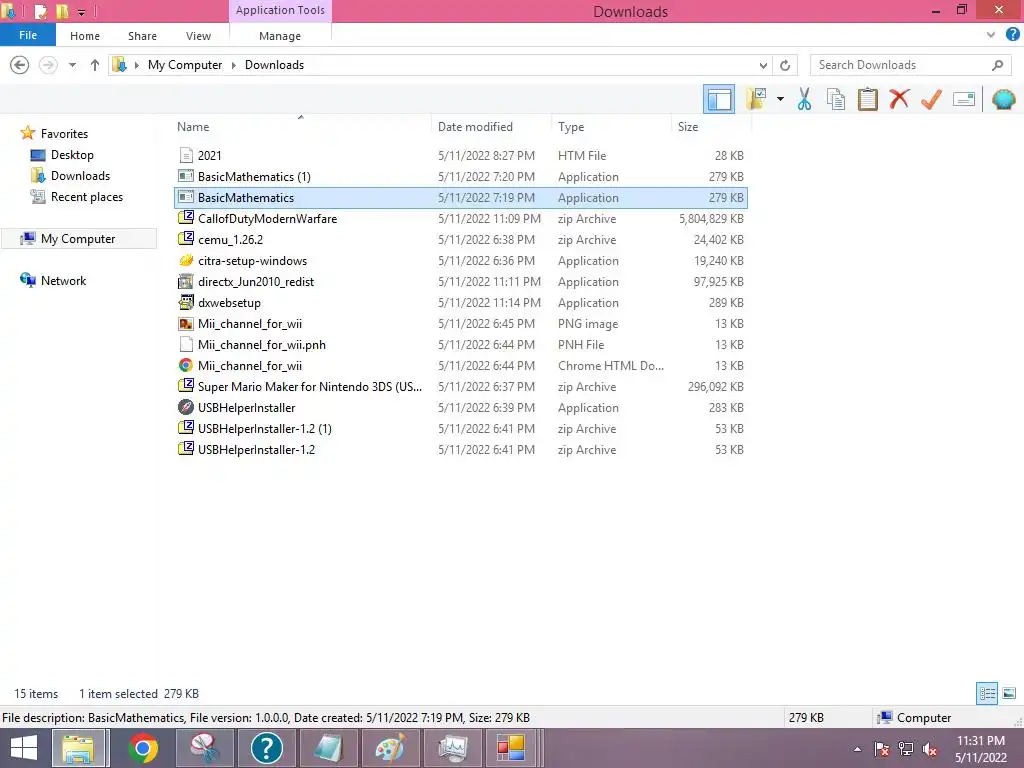Image resolution: width=1024 pixels, height=768 pixels.
Task: Click the search magnifier icon
Action: tap(997, 65)
